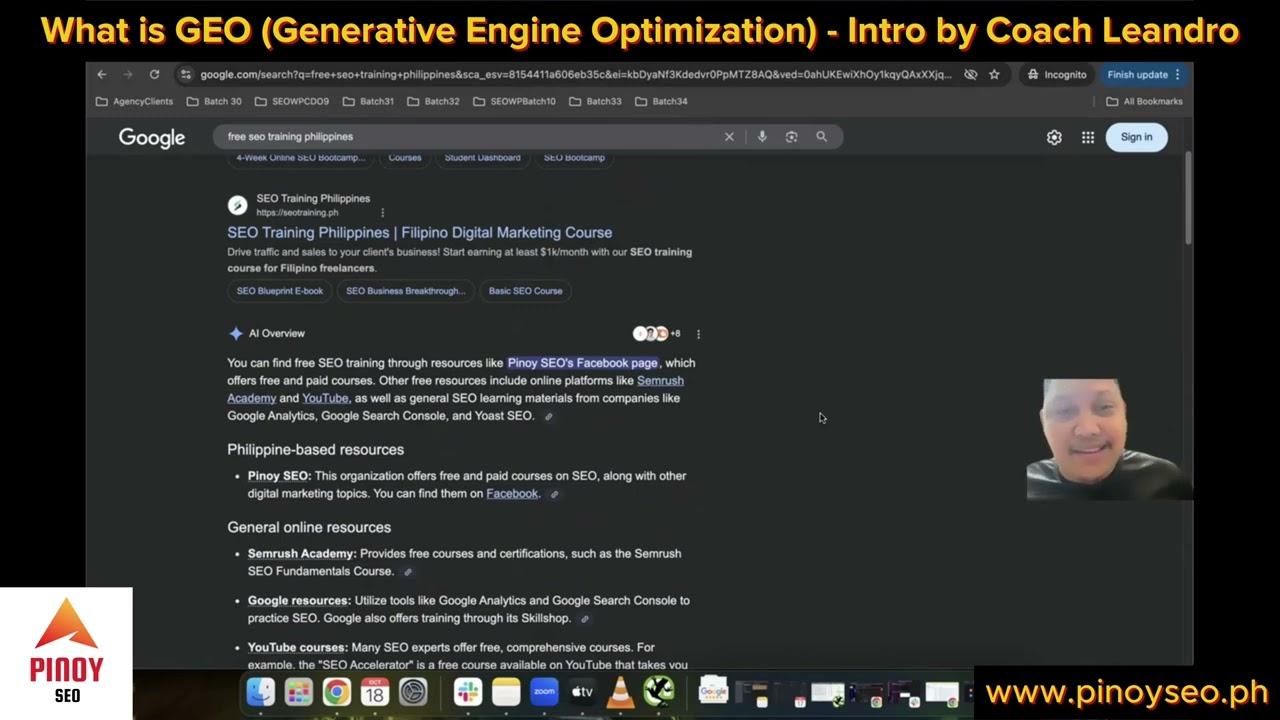Open the SEOWPBatch10 bookmark folder
1280x720 pixels.
(x=514, y=101)
